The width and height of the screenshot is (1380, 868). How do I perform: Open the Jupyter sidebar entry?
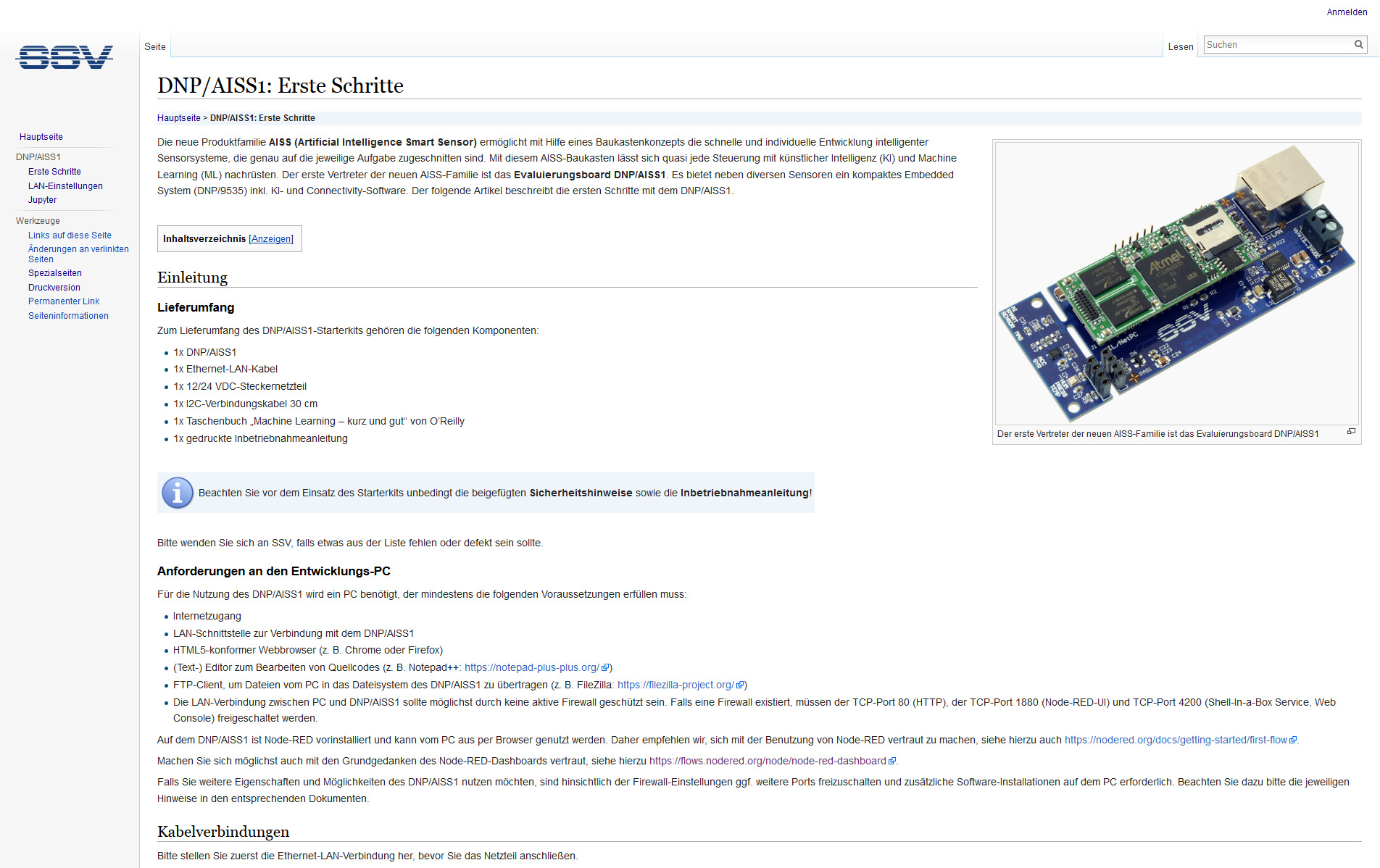pyautogui.click(x=42, y=199)
